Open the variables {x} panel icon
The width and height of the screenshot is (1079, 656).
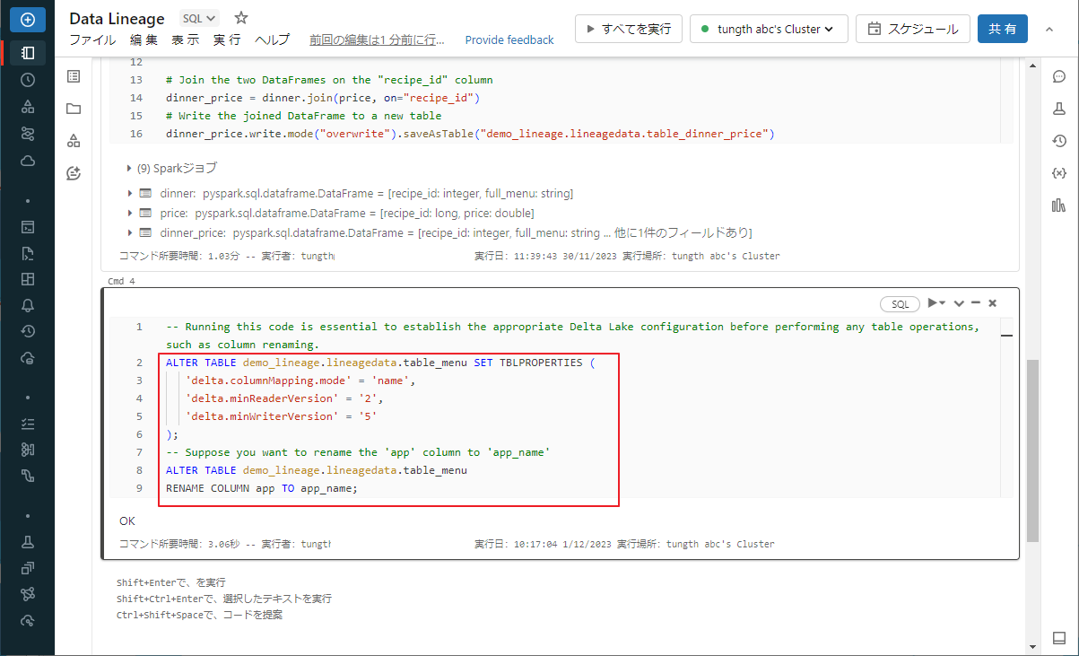tap(1059, 173)
